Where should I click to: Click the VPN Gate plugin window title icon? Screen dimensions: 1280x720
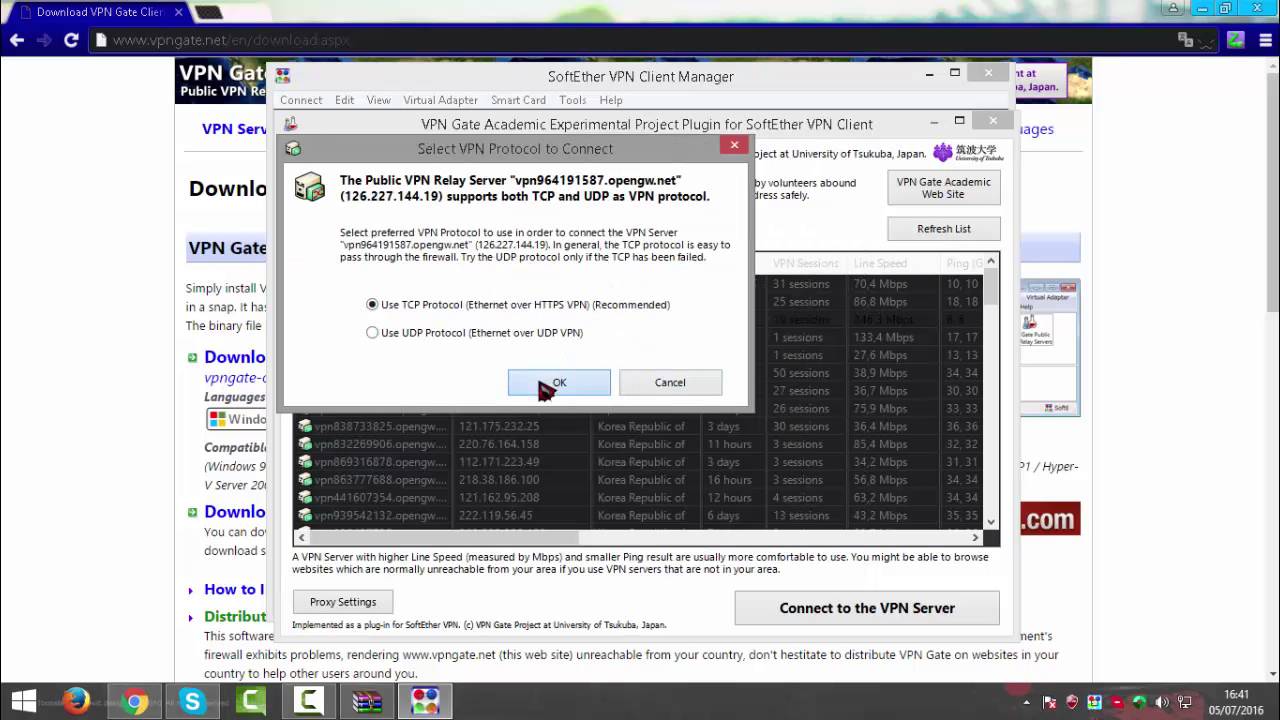pos(291,124)
